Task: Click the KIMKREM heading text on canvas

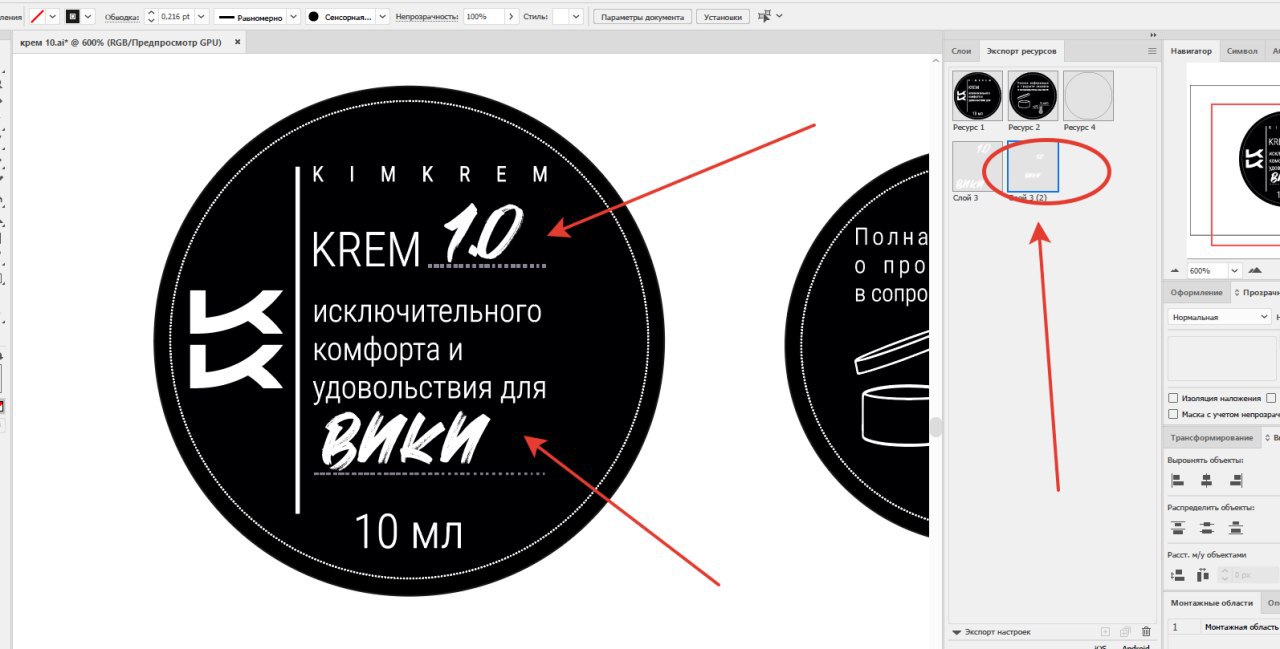Action: [x=431, y=174]
